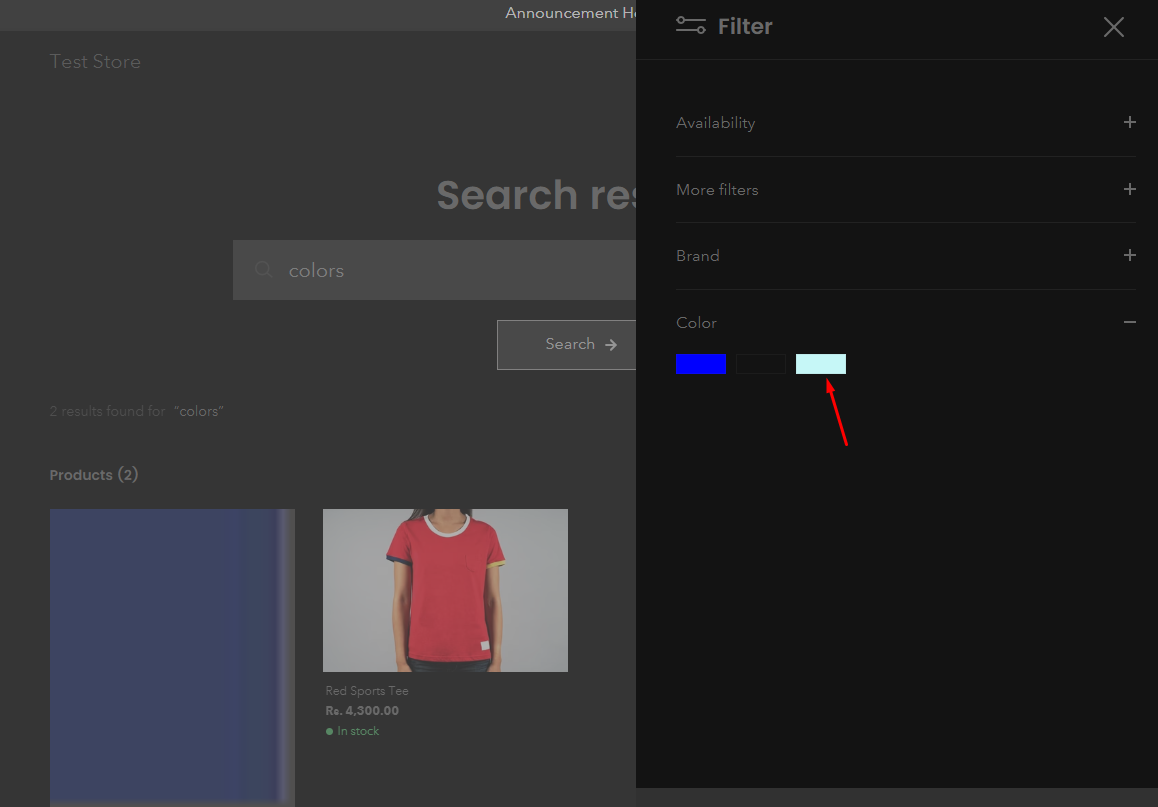Choose the black color swatch

tap(761, 364)
